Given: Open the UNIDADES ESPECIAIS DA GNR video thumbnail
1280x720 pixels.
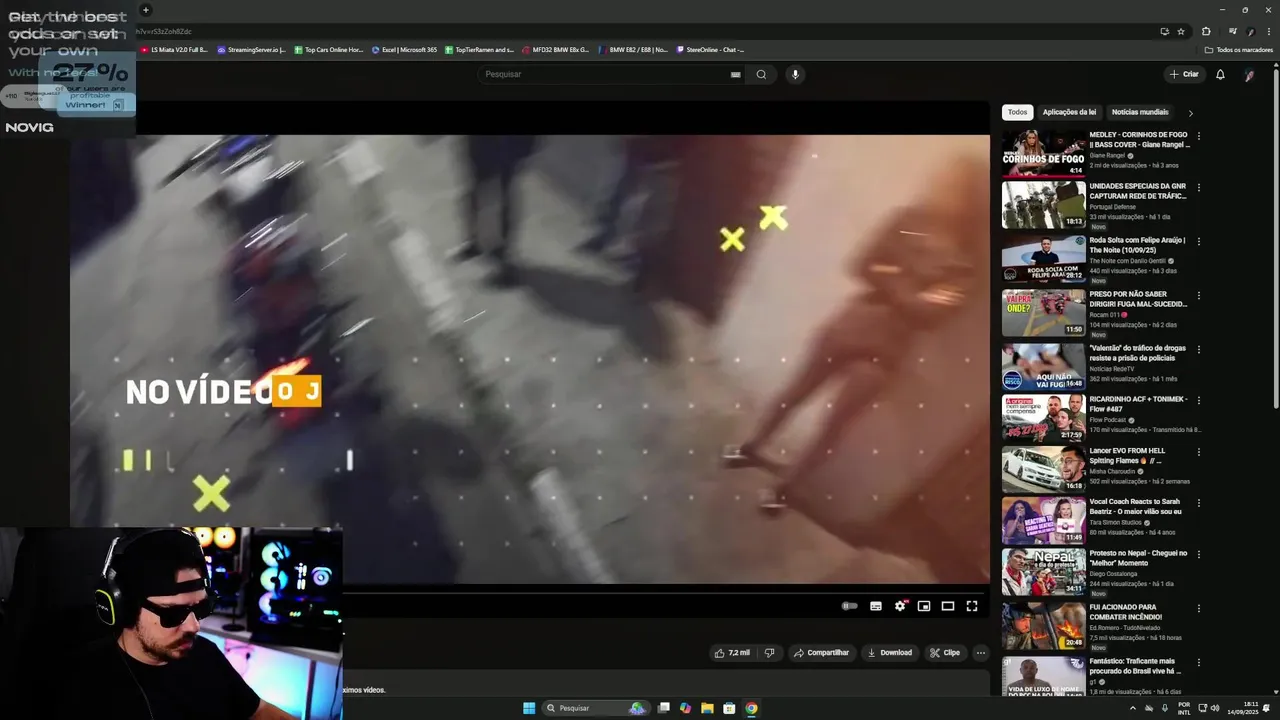Looking at the screenshot, I should (x=1044, y=205).
